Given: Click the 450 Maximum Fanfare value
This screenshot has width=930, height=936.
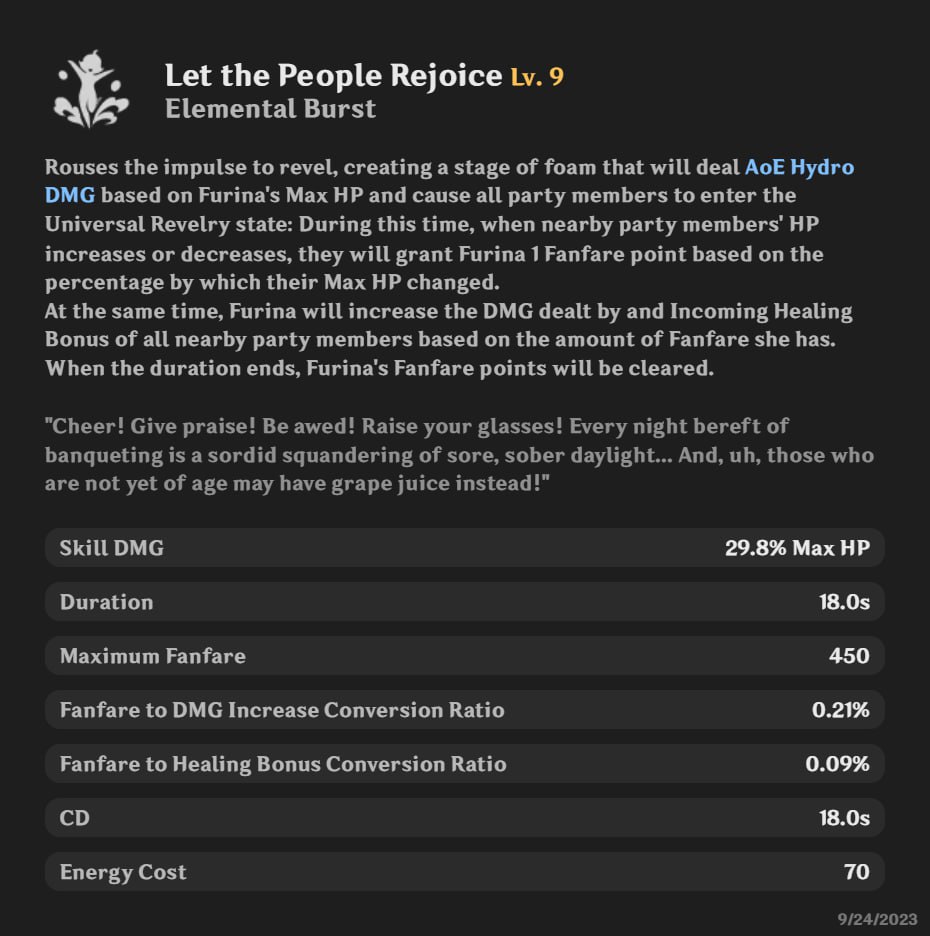Looking at the screenshot, I should (849, 656).
